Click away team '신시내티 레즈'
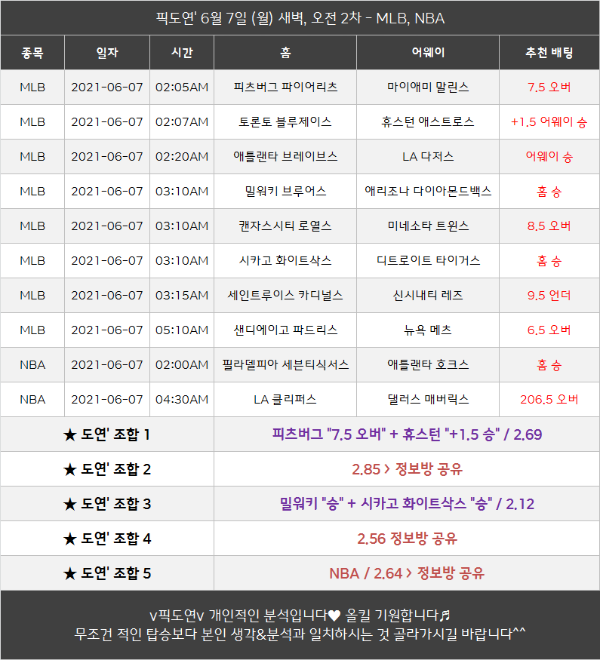This screenshot has width=600, height=660. (x=428, y=295)
